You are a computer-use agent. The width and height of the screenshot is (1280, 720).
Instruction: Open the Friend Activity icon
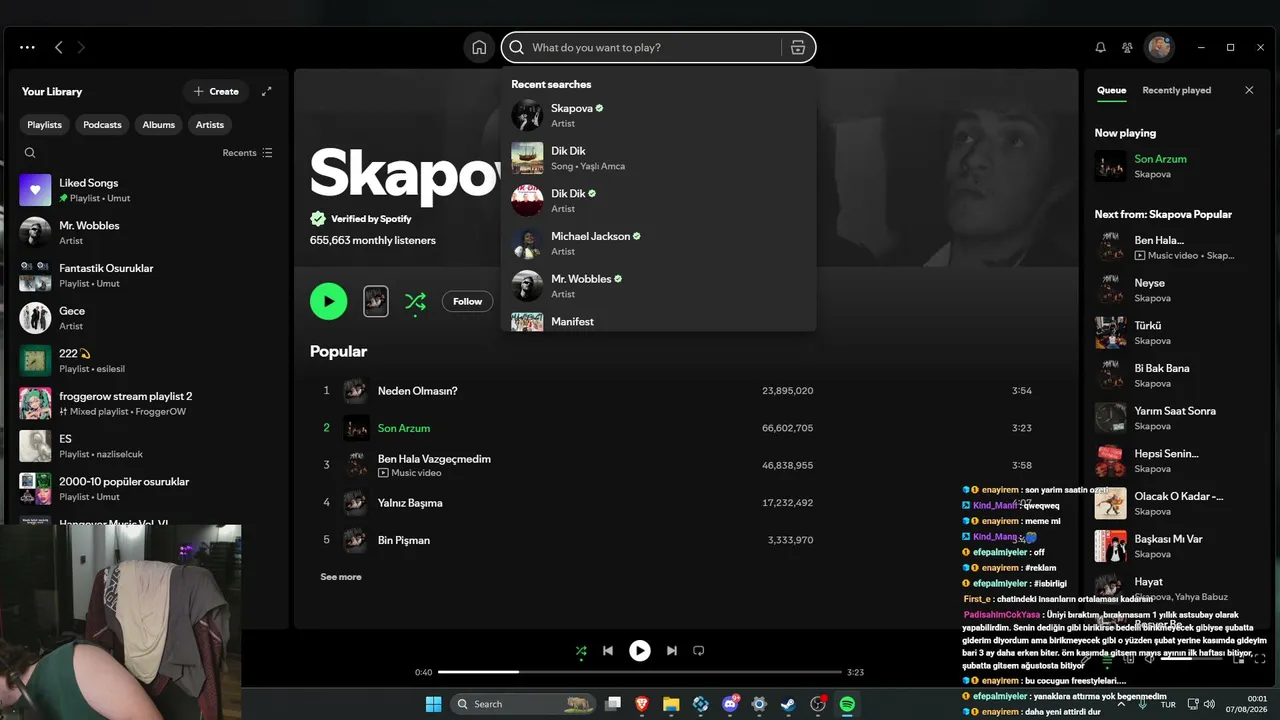click(x=1127, y=47)
